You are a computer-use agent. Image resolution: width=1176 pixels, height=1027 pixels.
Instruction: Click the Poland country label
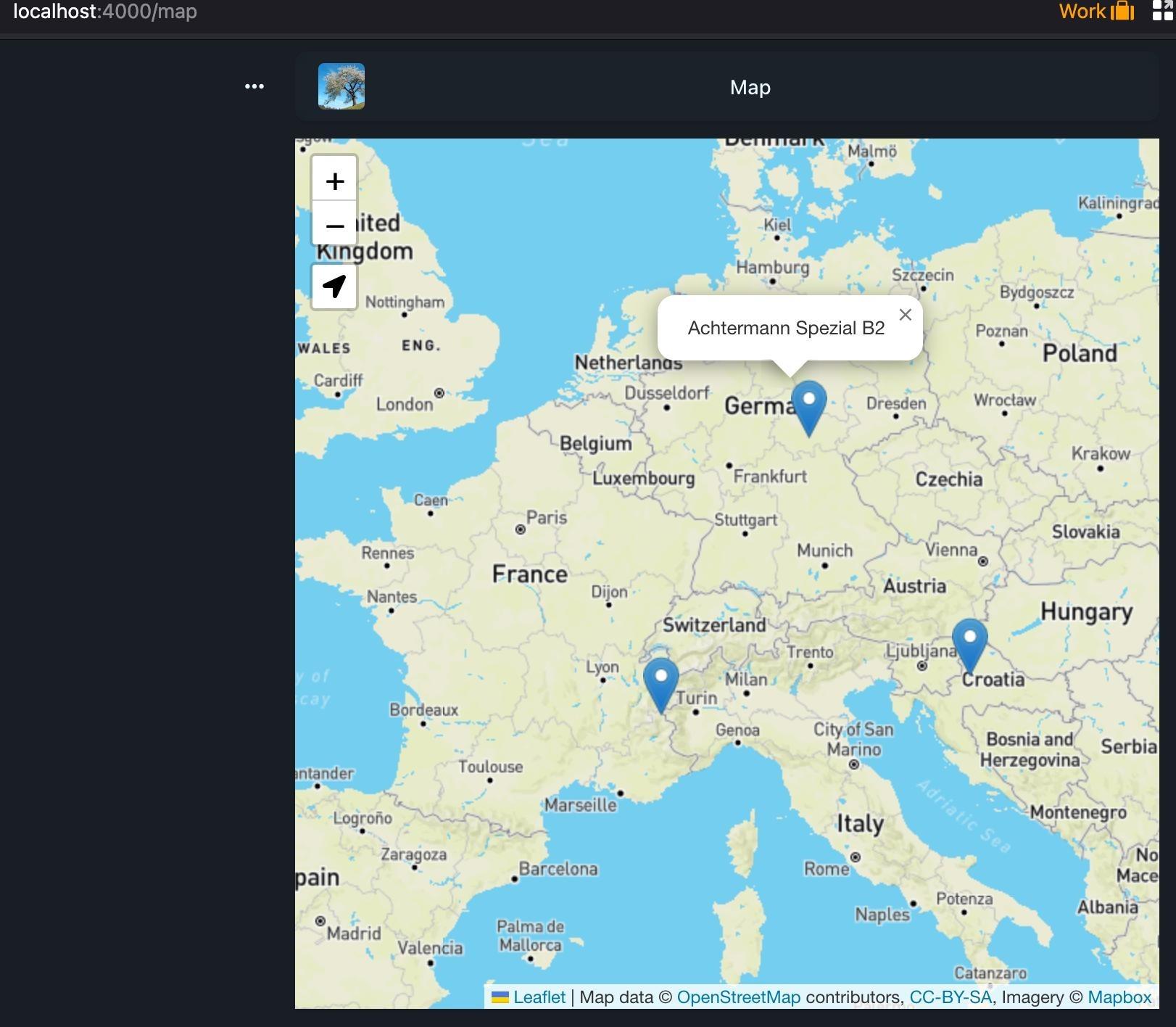(x=1080, y=353)
